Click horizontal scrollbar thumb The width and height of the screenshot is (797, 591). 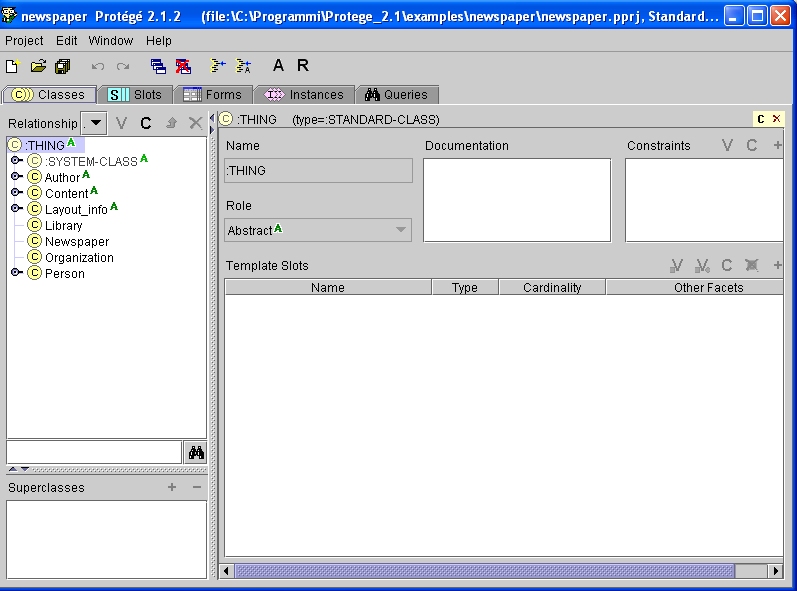pyautogui.click(x=484, y=571)
